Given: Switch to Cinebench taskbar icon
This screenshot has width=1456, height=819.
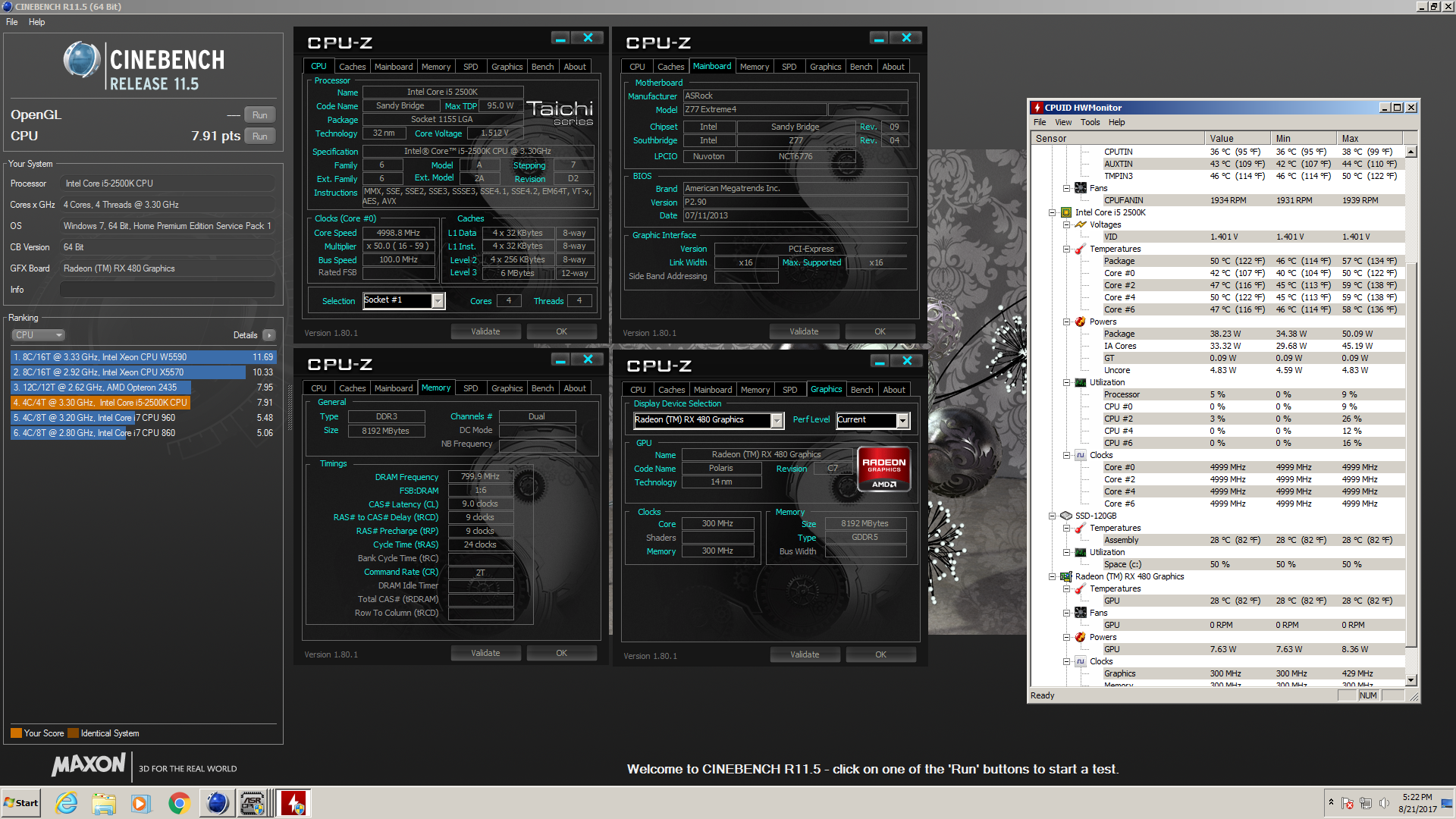Looking at the screenshot, I should [x=217, y=803].
